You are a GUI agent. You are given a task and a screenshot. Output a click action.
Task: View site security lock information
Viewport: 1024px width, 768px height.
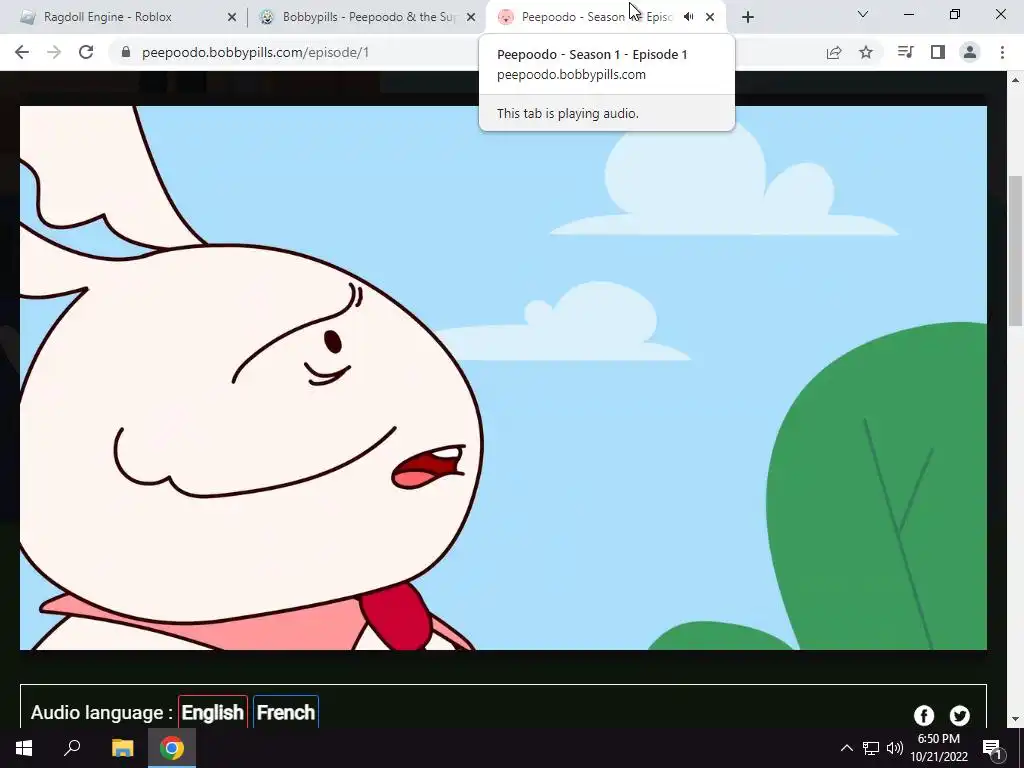click(126, 52)
